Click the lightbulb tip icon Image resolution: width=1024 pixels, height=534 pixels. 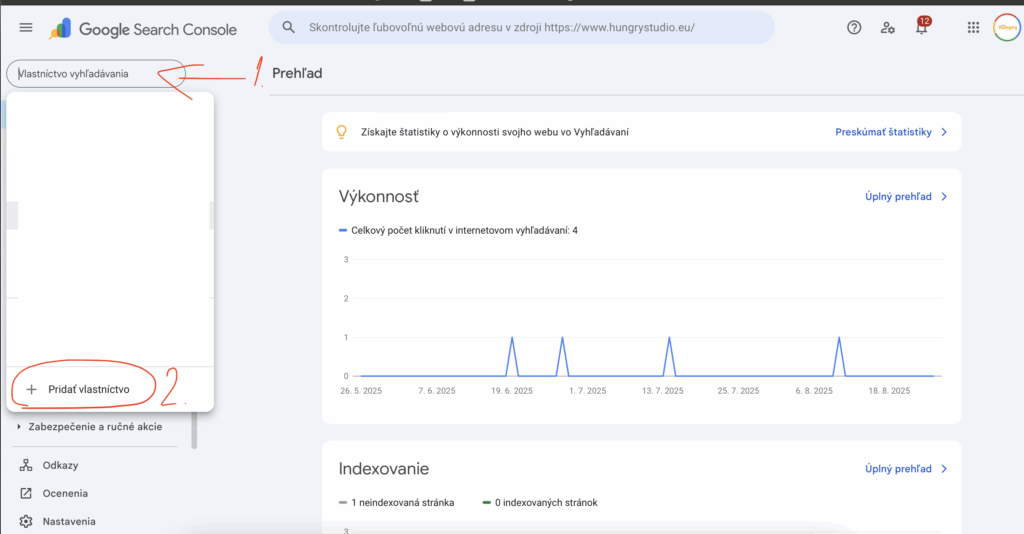pos(341,132)
